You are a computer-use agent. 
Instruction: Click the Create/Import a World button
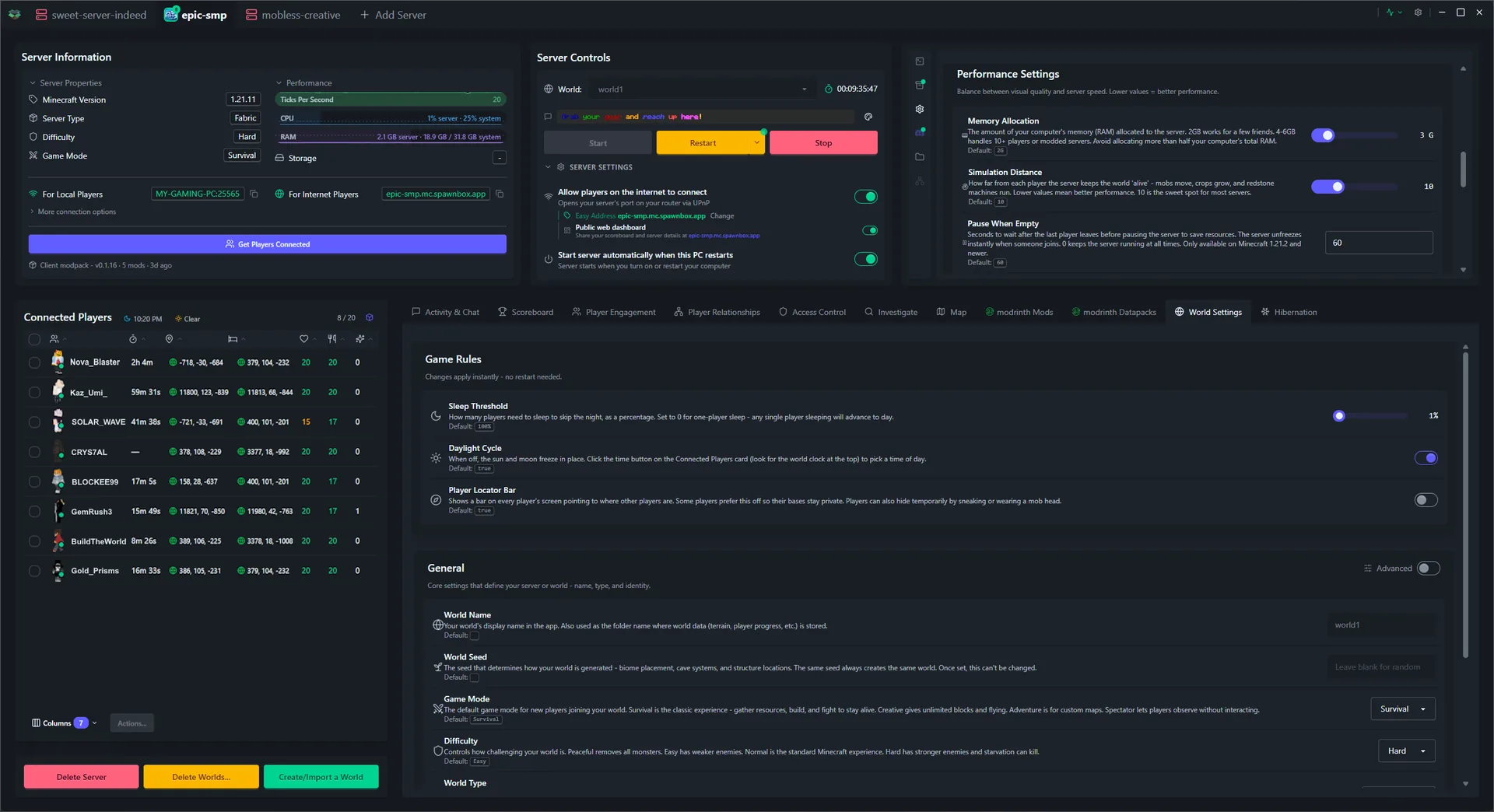321,776
